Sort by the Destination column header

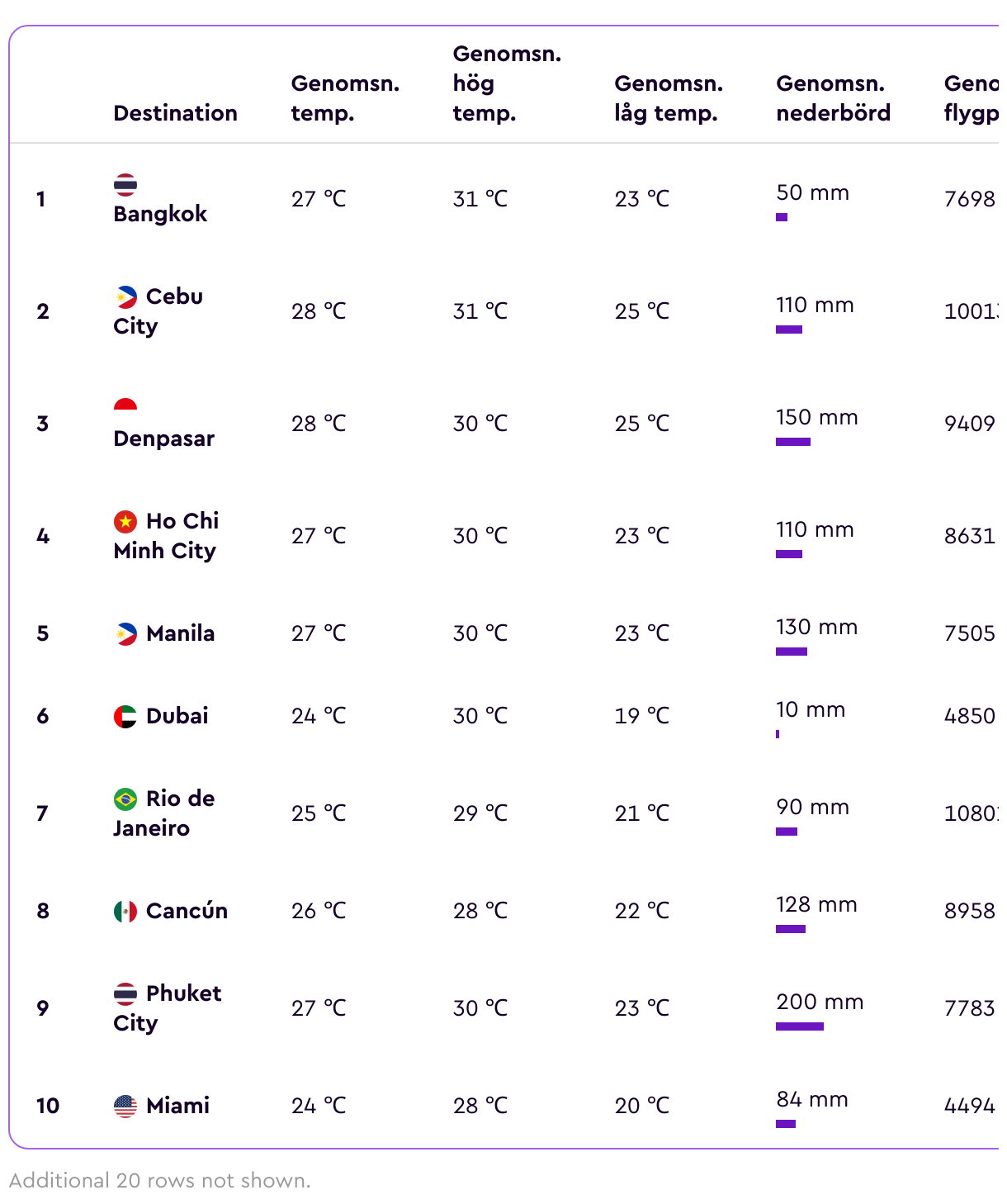175,113
